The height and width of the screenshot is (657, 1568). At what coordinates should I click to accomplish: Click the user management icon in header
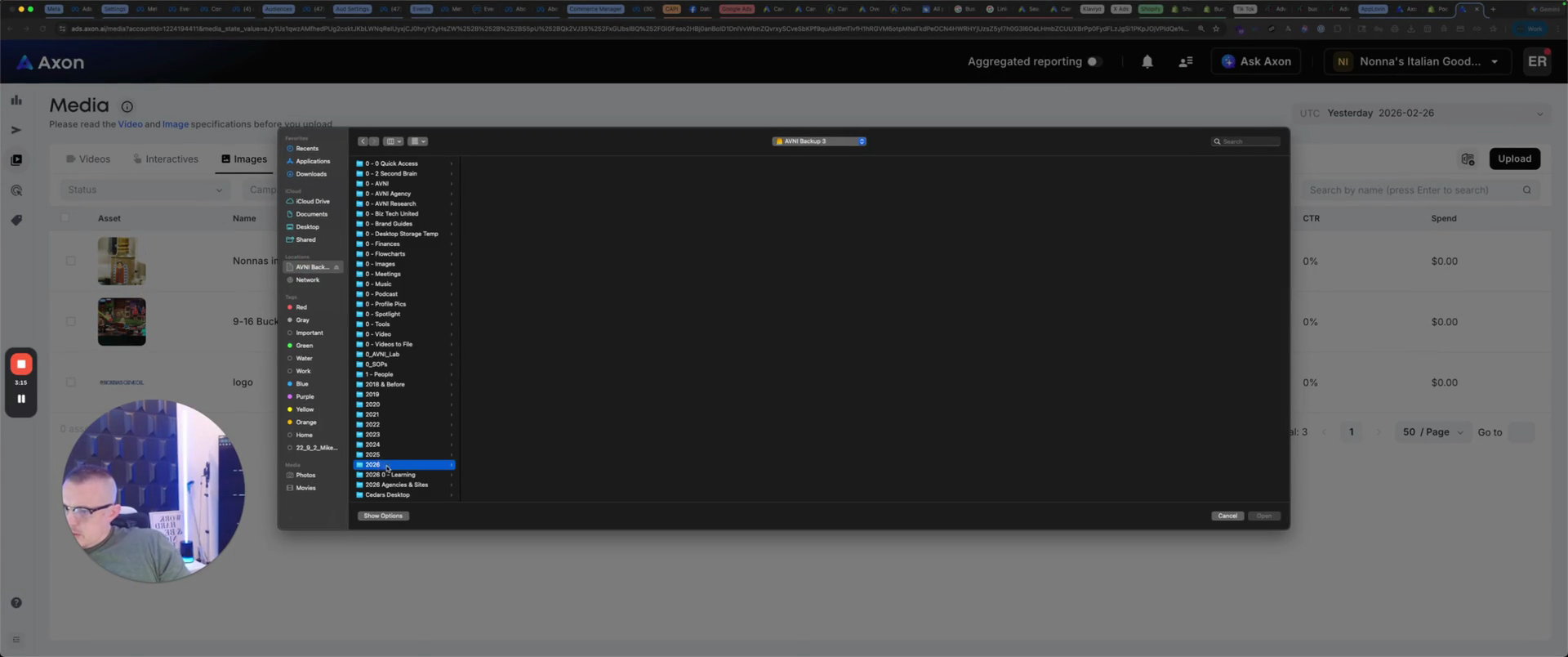(1185, 62)
